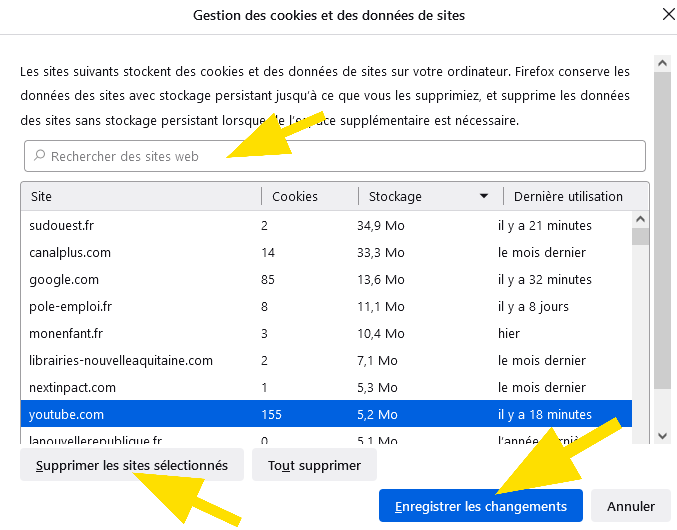Click 'Supprimer les sites sélectionnés' button
This screenshot has height=530, width=677.
(132, 465)
